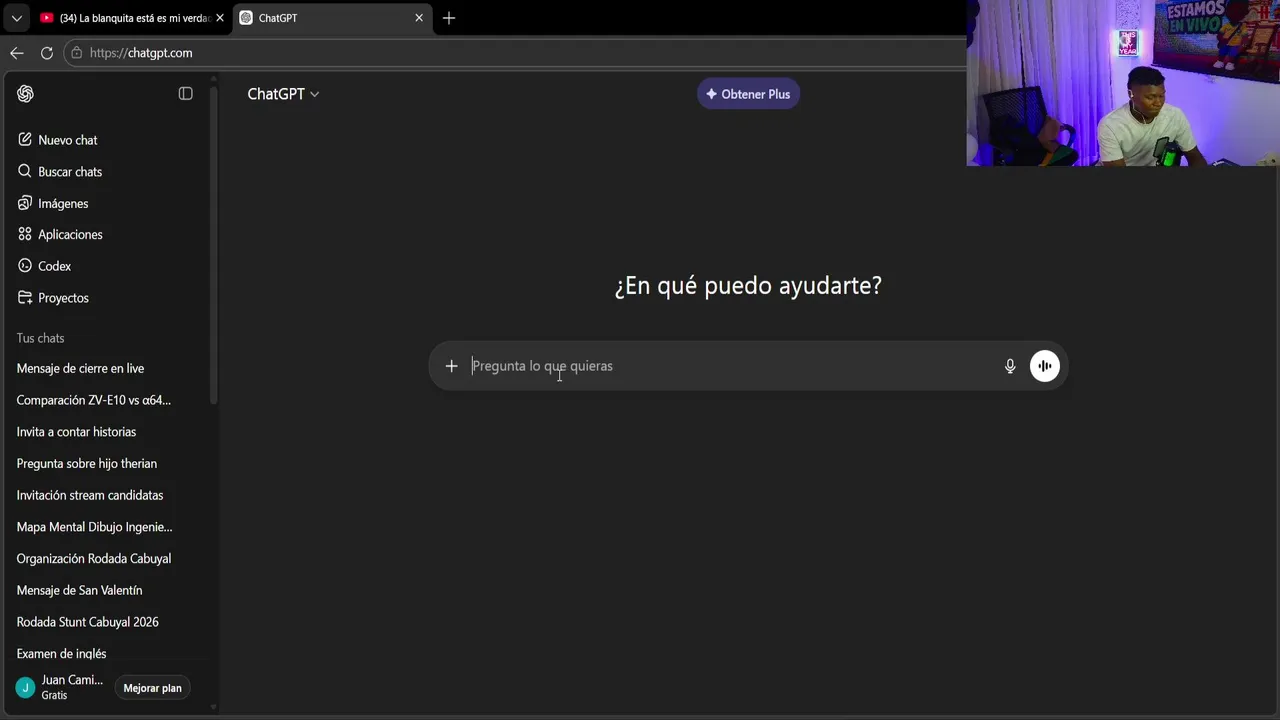Click the Obtener Plus button
The image size is (1280, 720).
748,94
